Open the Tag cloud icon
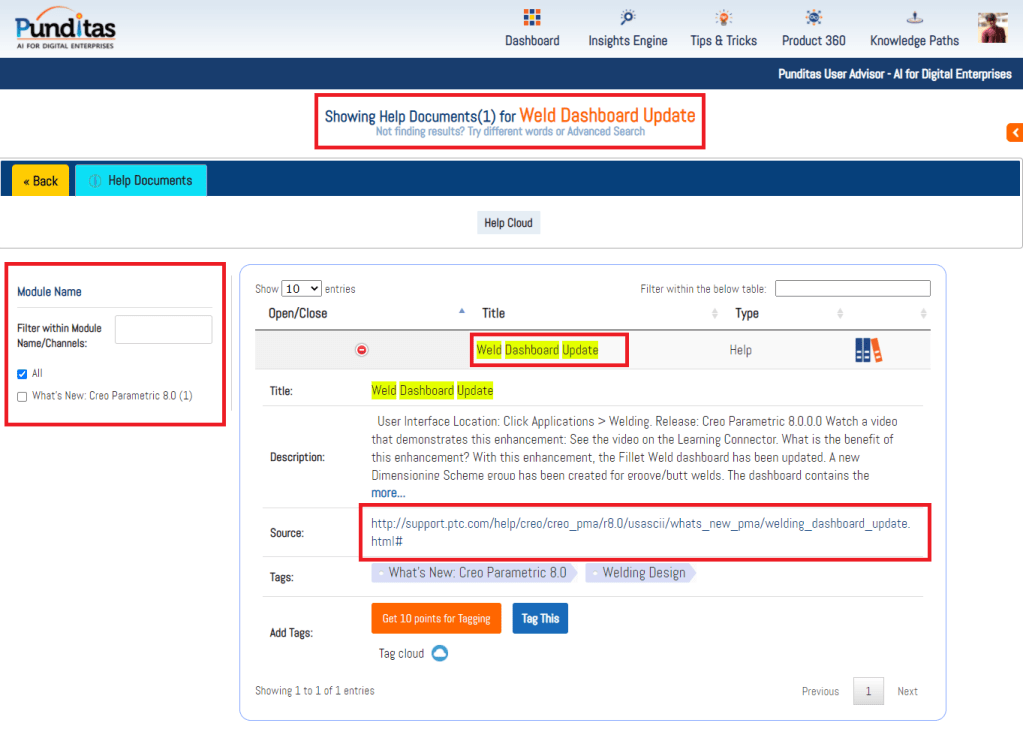 click(x=439, y=654)
